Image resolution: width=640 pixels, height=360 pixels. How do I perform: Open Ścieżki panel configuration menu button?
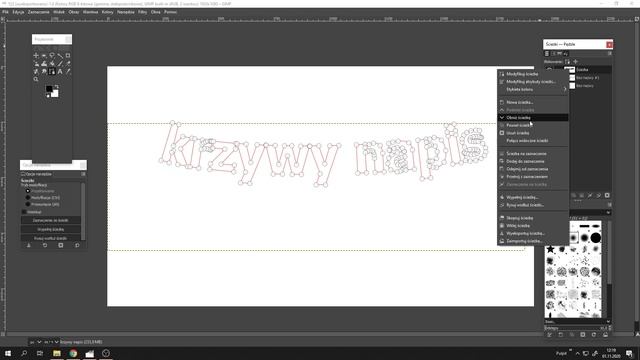click(610, 53)
